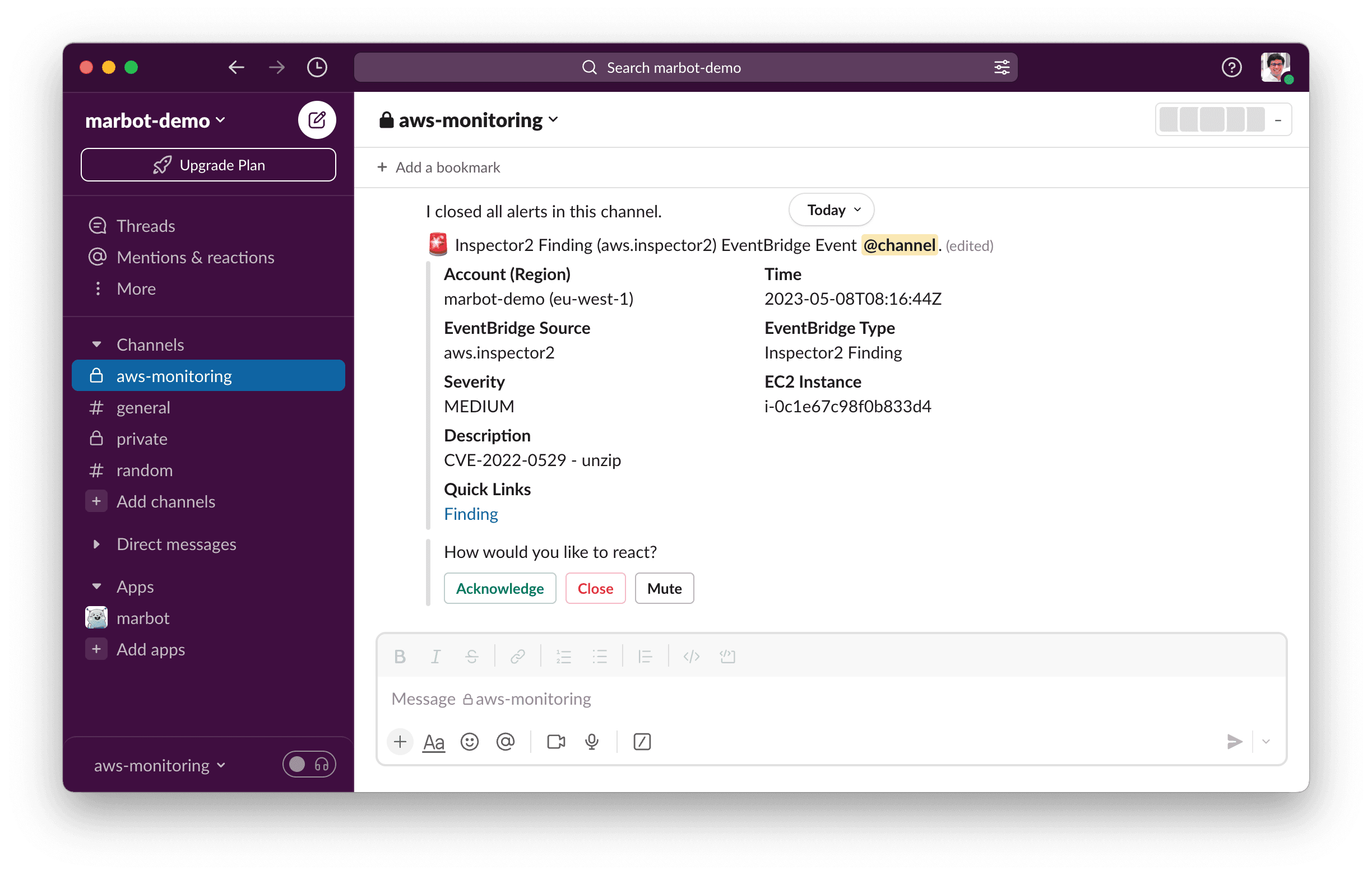The width and height of the screenshot is (1372, 875).
Task: Insert a code block
Action: 727,657
